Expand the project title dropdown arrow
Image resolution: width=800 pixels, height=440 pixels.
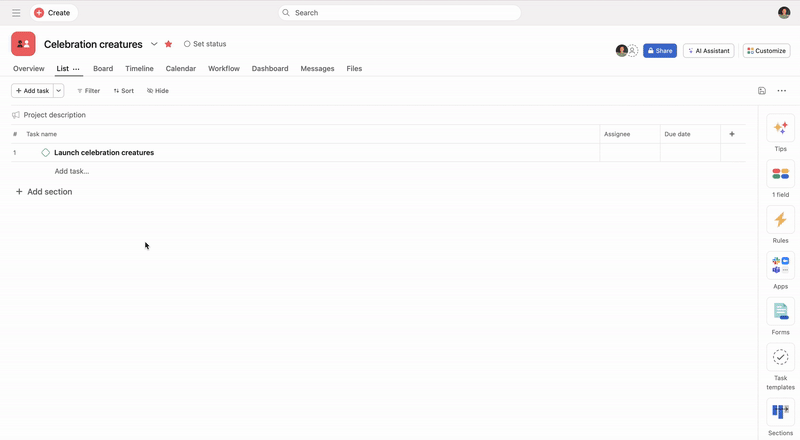[x=154, y=44]
